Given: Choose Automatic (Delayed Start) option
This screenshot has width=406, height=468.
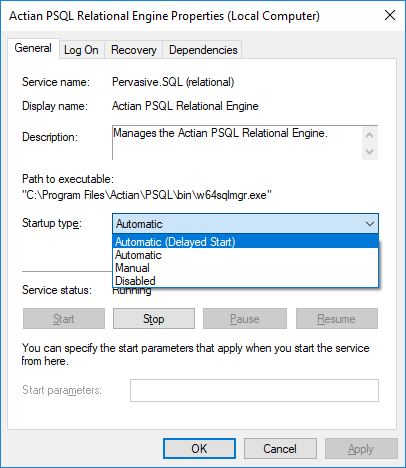Looking at the screenshot, I should pyautogui.click(x=245, y=242).
